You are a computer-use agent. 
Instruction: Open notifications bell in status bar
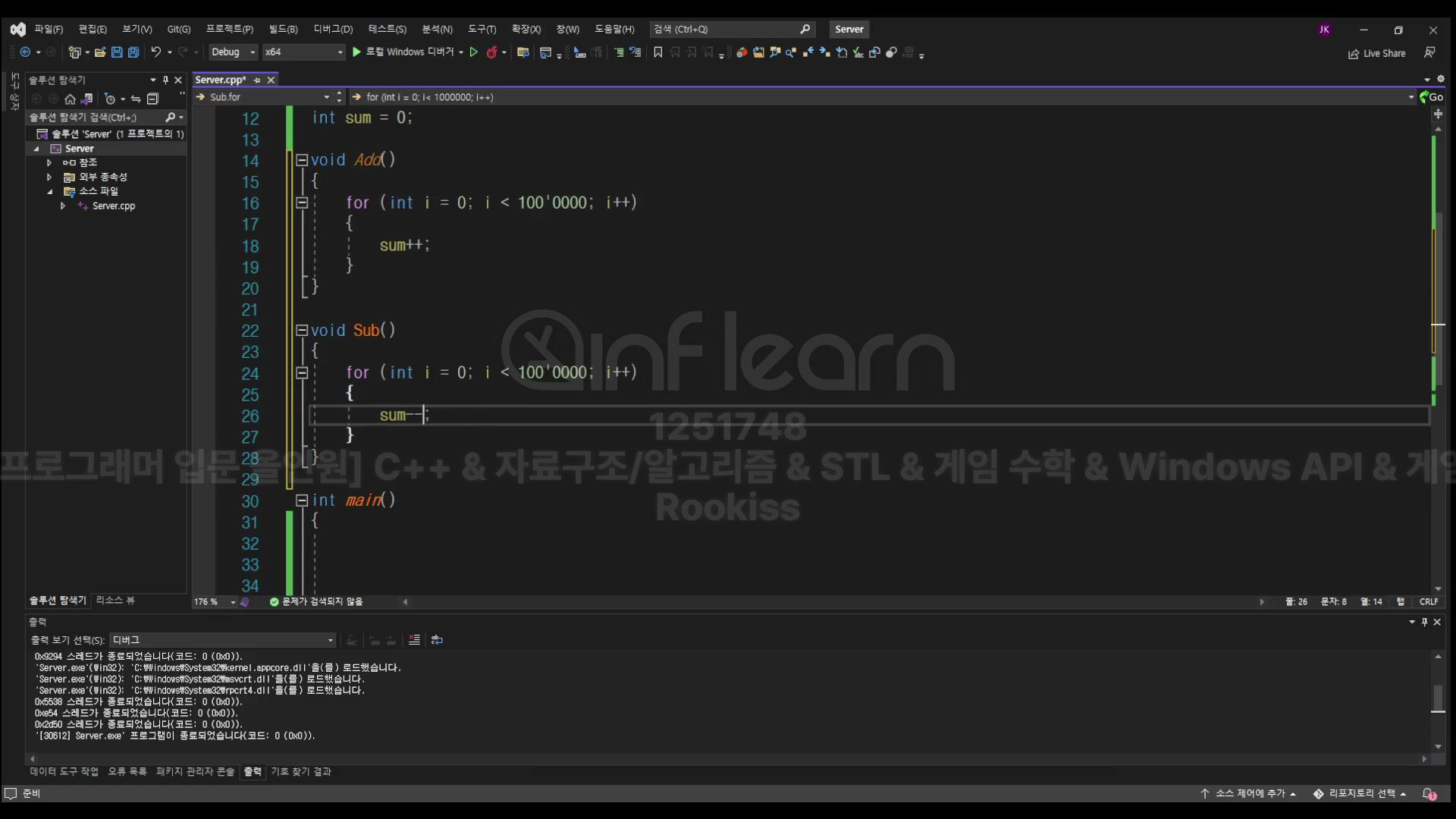[x=1429, y=793]
